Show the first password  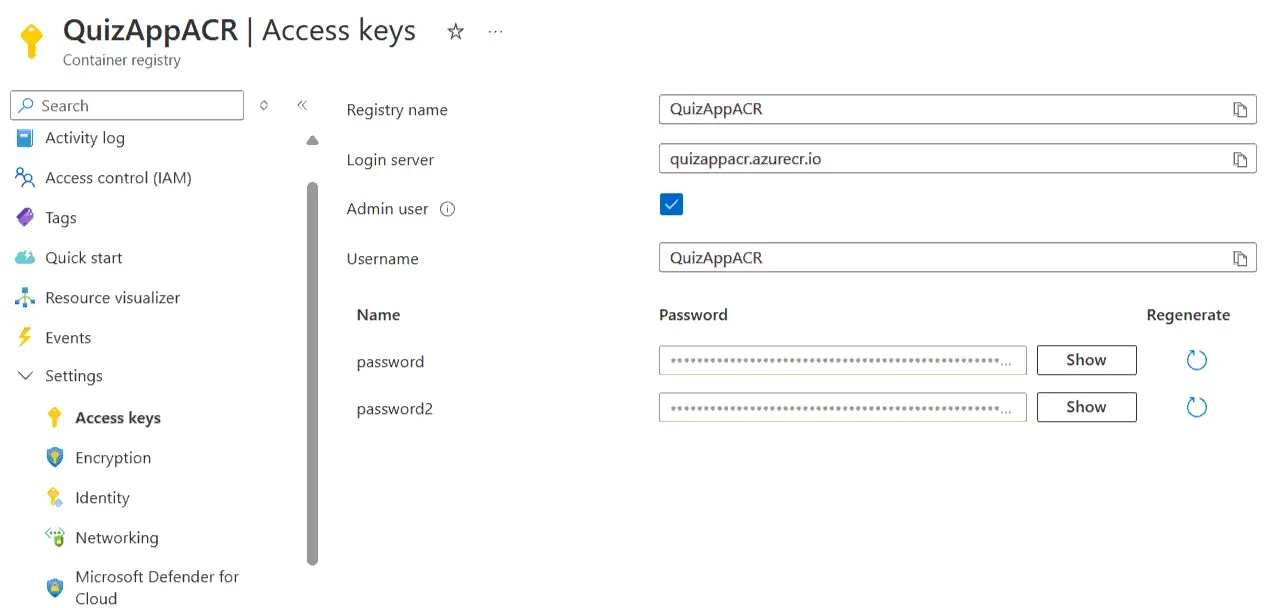coord(1086,360)
